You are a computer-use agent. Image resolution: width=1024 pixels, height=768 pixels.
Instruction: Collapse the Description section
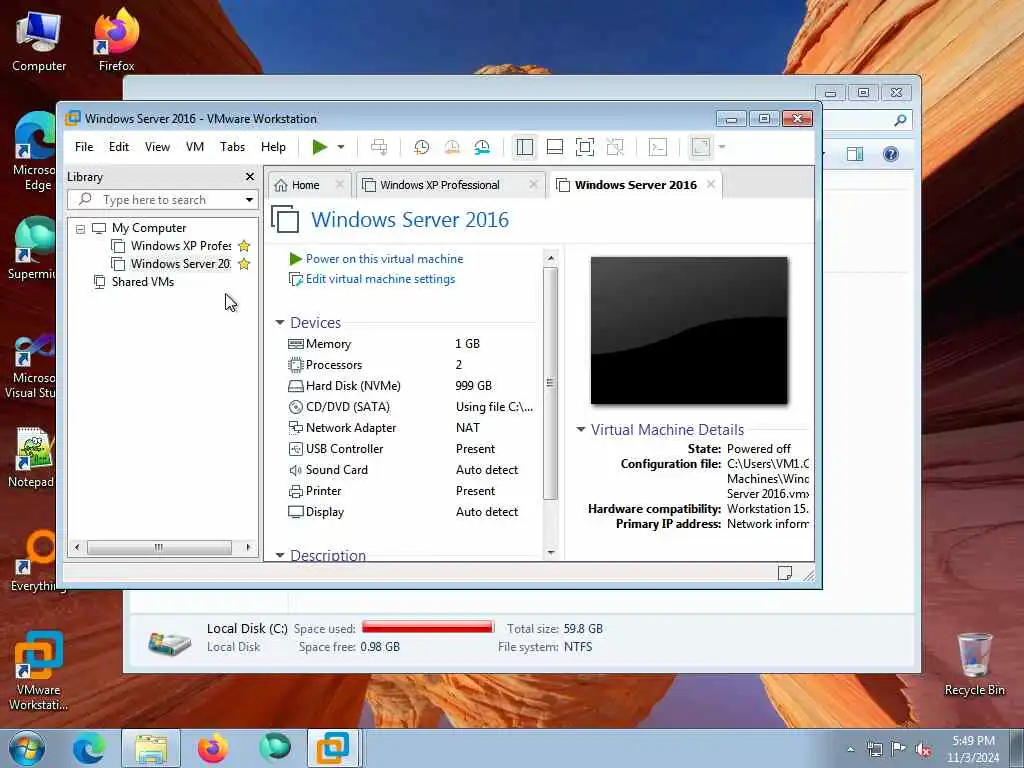(x=280, y=555)
